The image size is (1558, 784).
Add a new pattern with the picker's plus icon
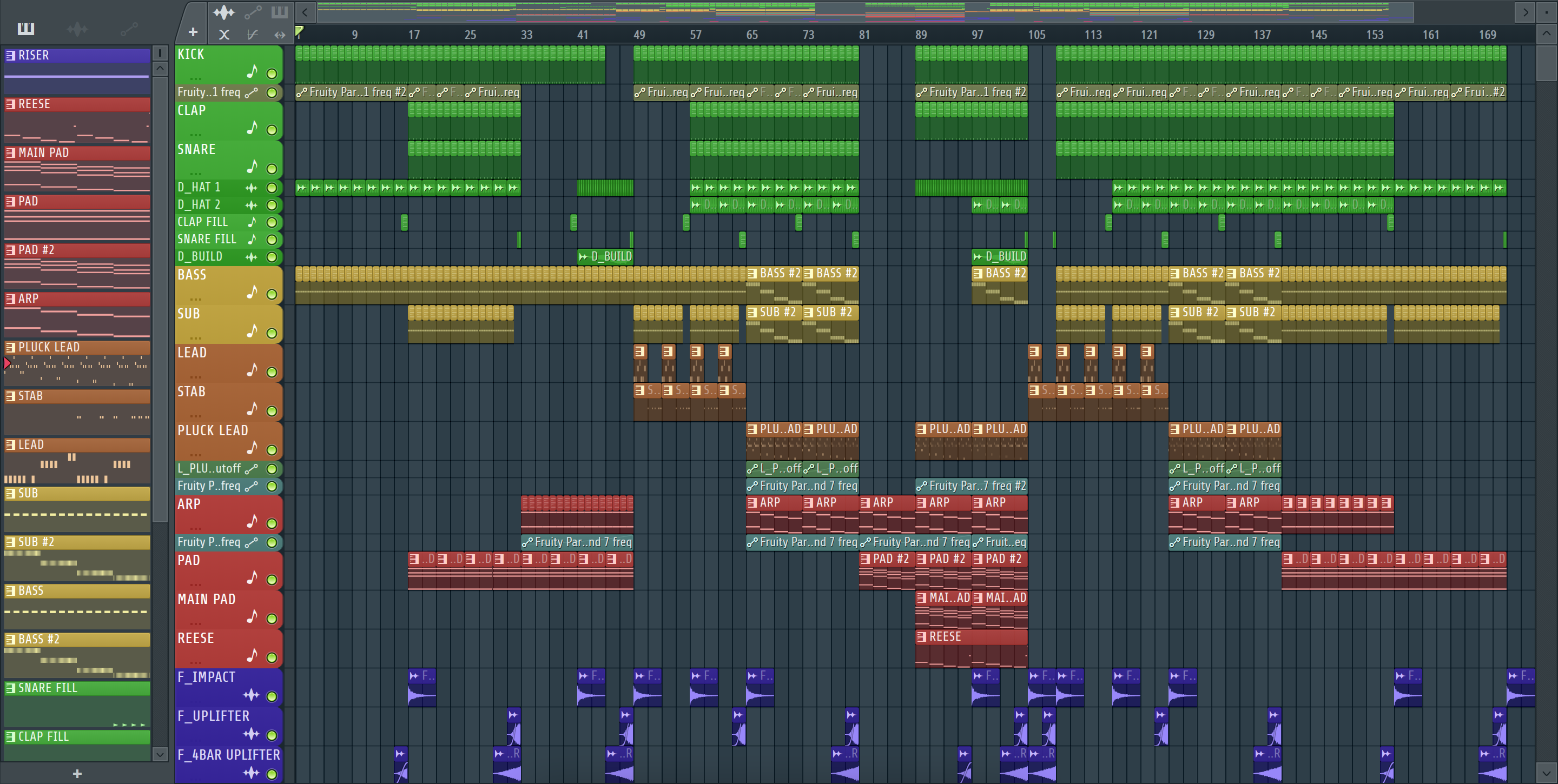tap(77, 773)
